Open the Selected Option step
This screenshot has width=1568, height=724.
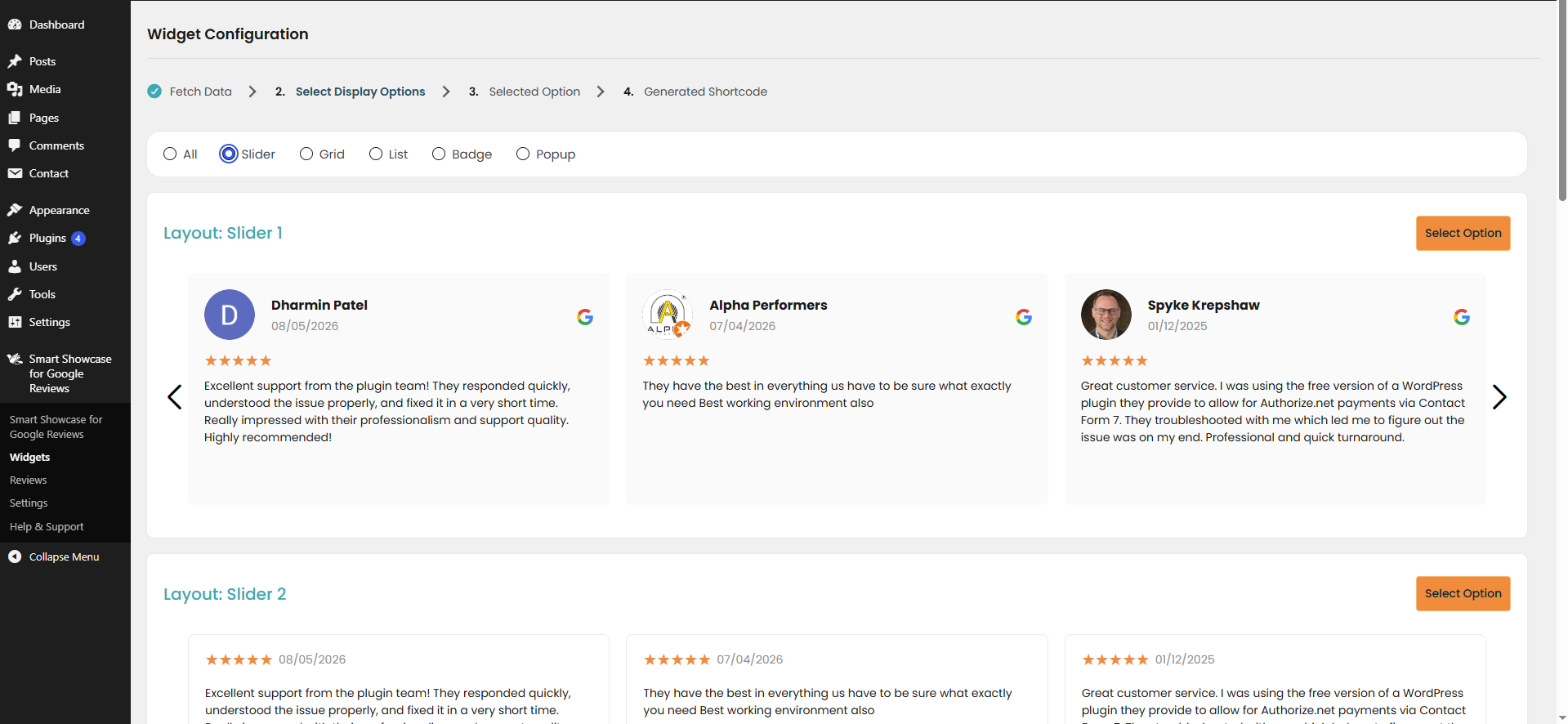coord(534,92)
